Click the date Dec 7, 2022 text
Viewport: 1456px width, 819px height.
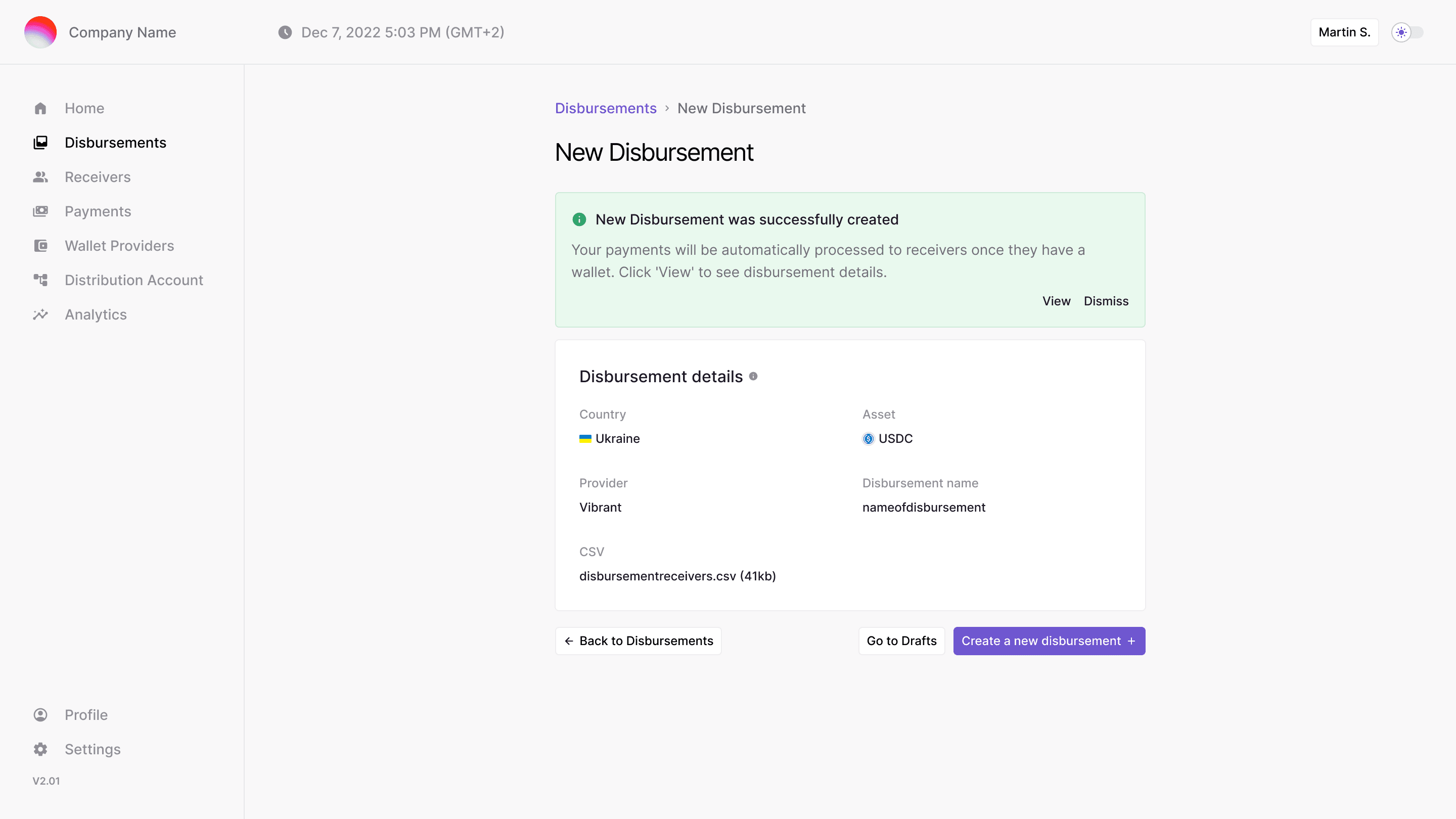point(402,32)
